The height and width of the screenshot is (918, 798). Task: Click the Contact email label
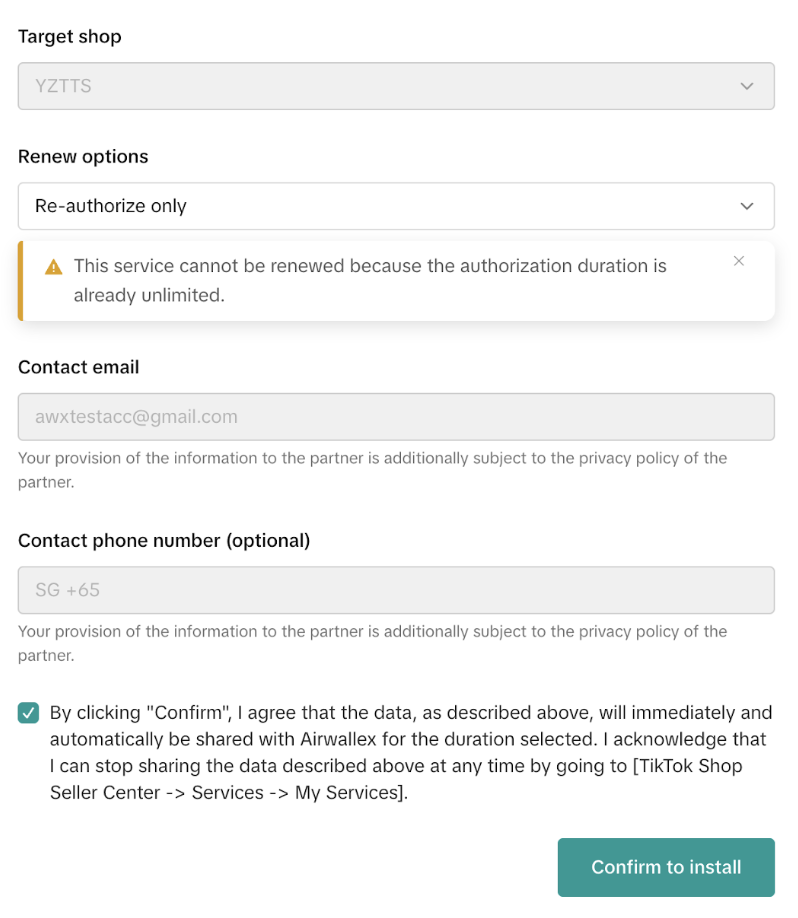(79, 367)
